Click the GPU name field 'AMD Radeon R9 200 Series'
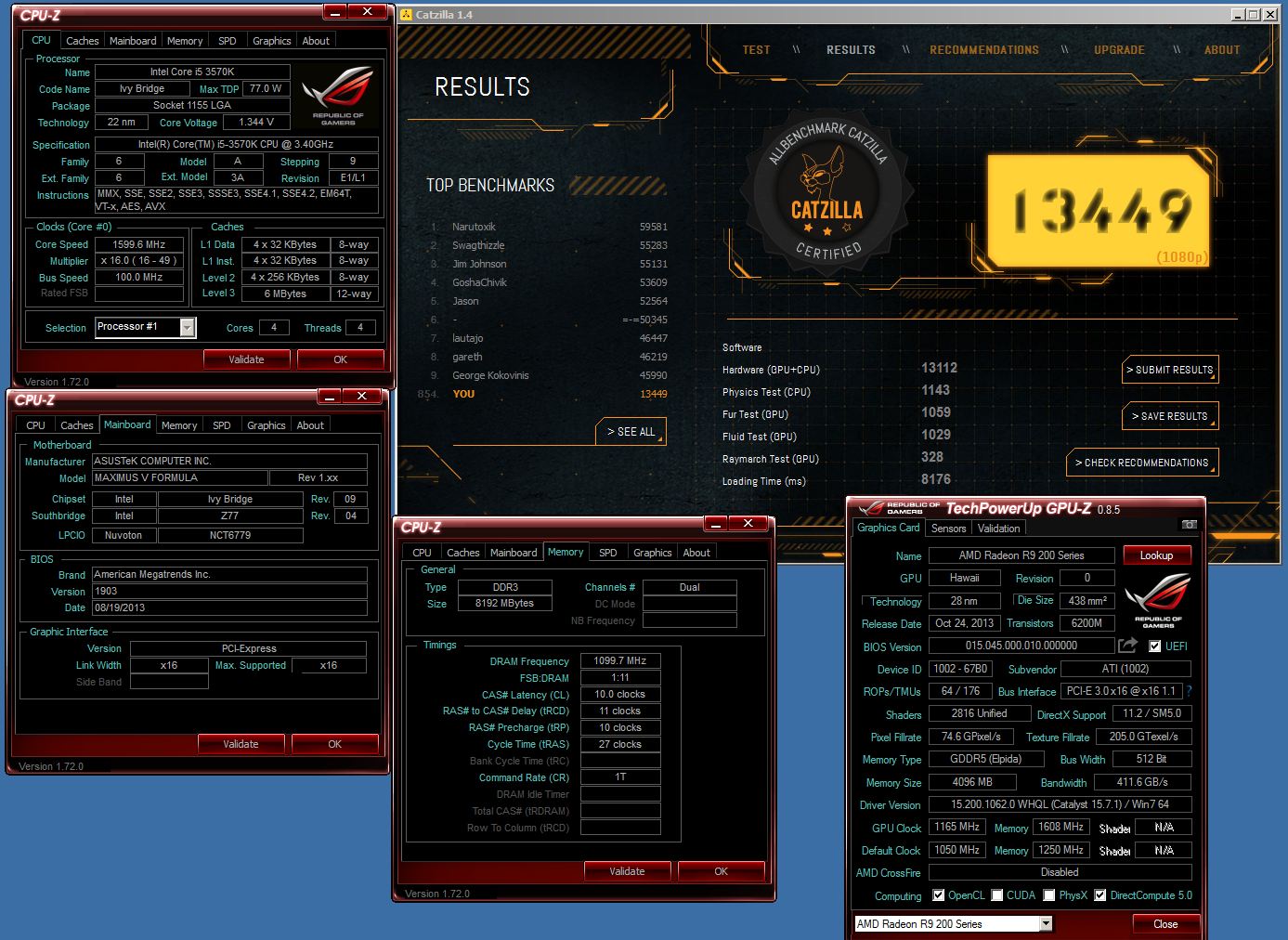Viewport: 1288px width, 940px height. coord(1021,555)
